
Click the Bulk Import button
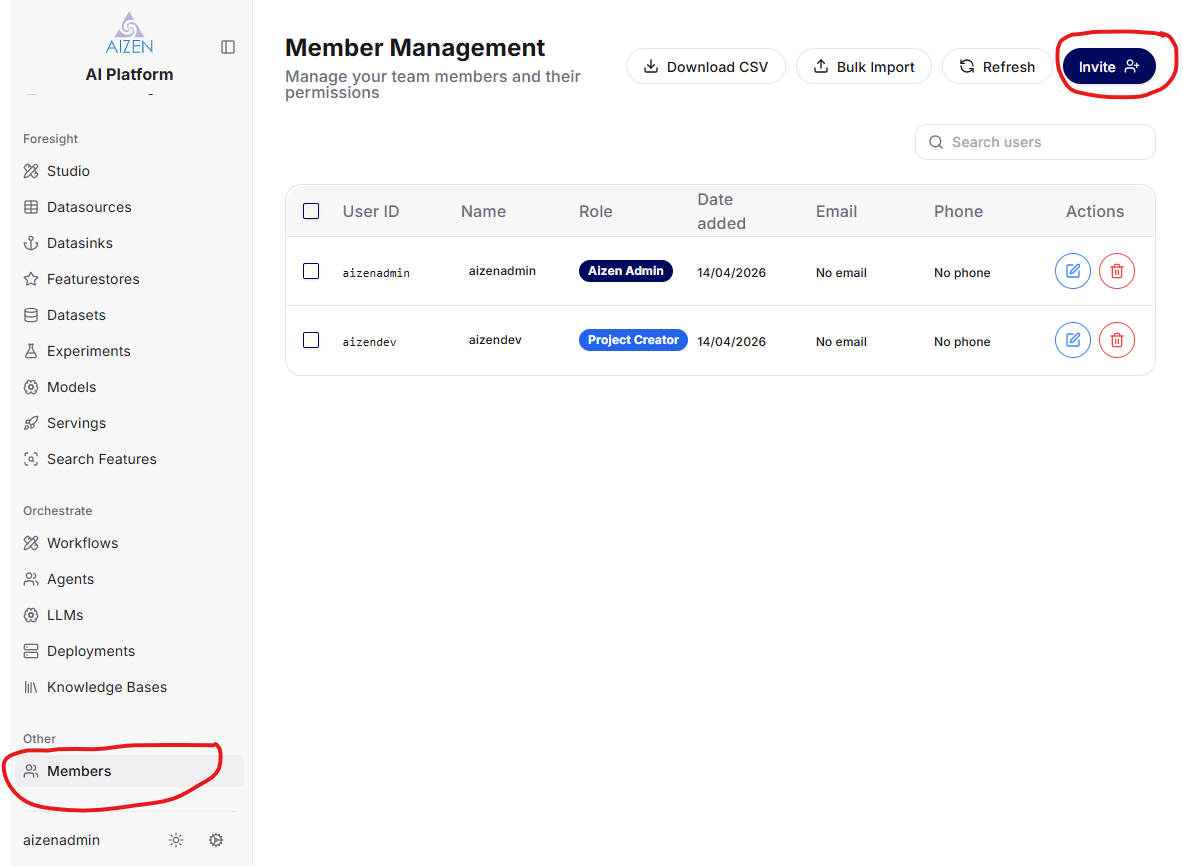[864, 67]
